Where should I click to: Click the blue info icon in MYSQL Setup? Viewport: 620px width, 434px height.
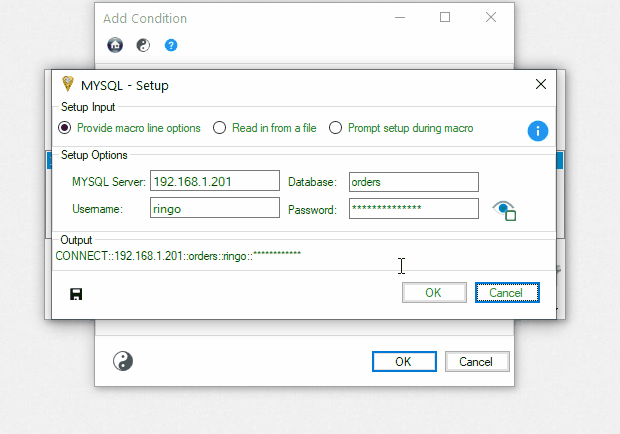(538, 131)
